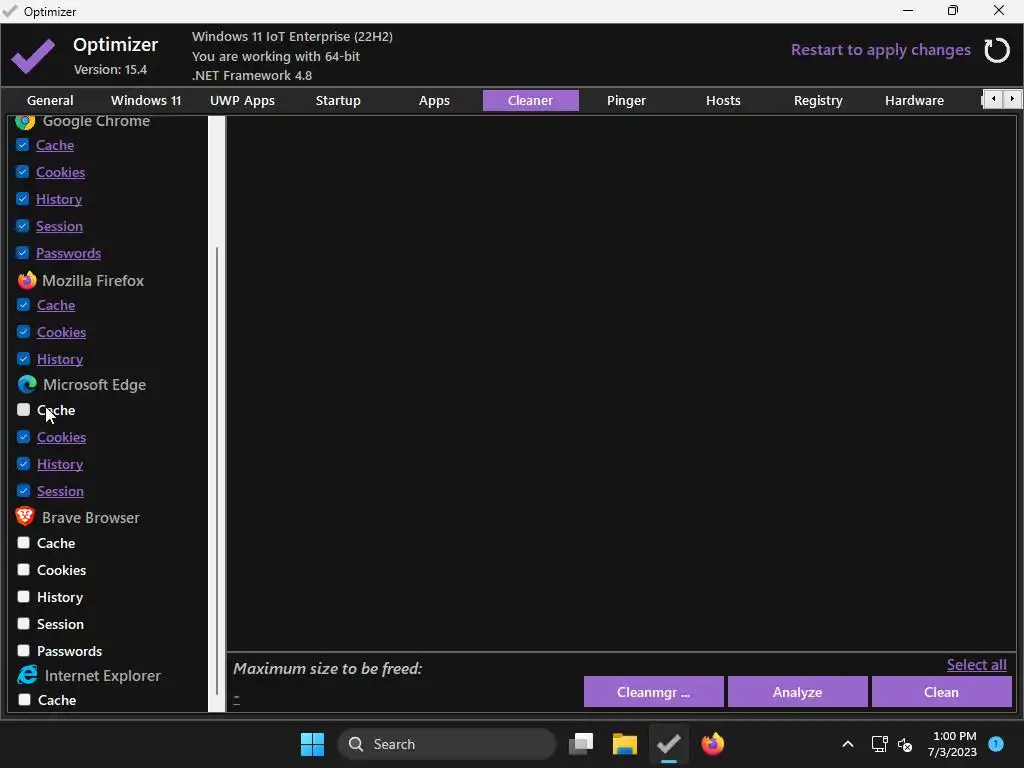Uncheck Mozilla Firefox History checkbox
This screenshot has height=768, width=1024.
tap(24, 359)
